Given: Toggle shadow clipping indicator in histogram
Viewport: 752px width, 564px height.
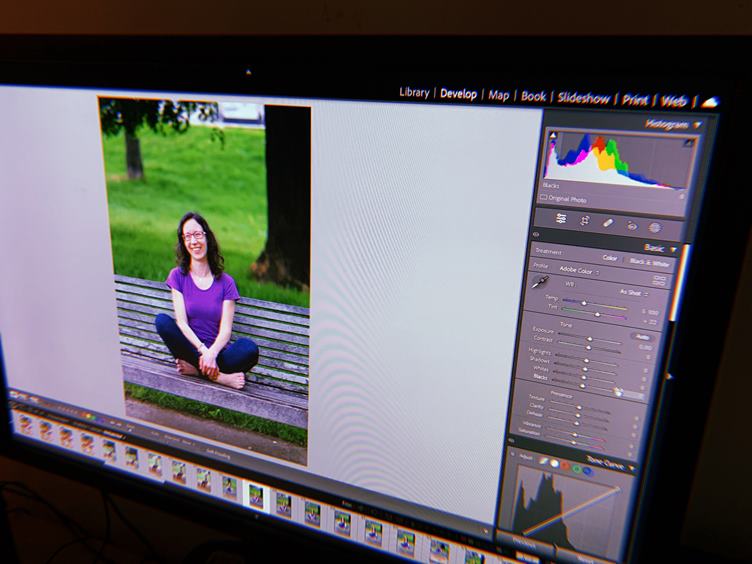Looking at the screenshot, I should coord(553,136).
